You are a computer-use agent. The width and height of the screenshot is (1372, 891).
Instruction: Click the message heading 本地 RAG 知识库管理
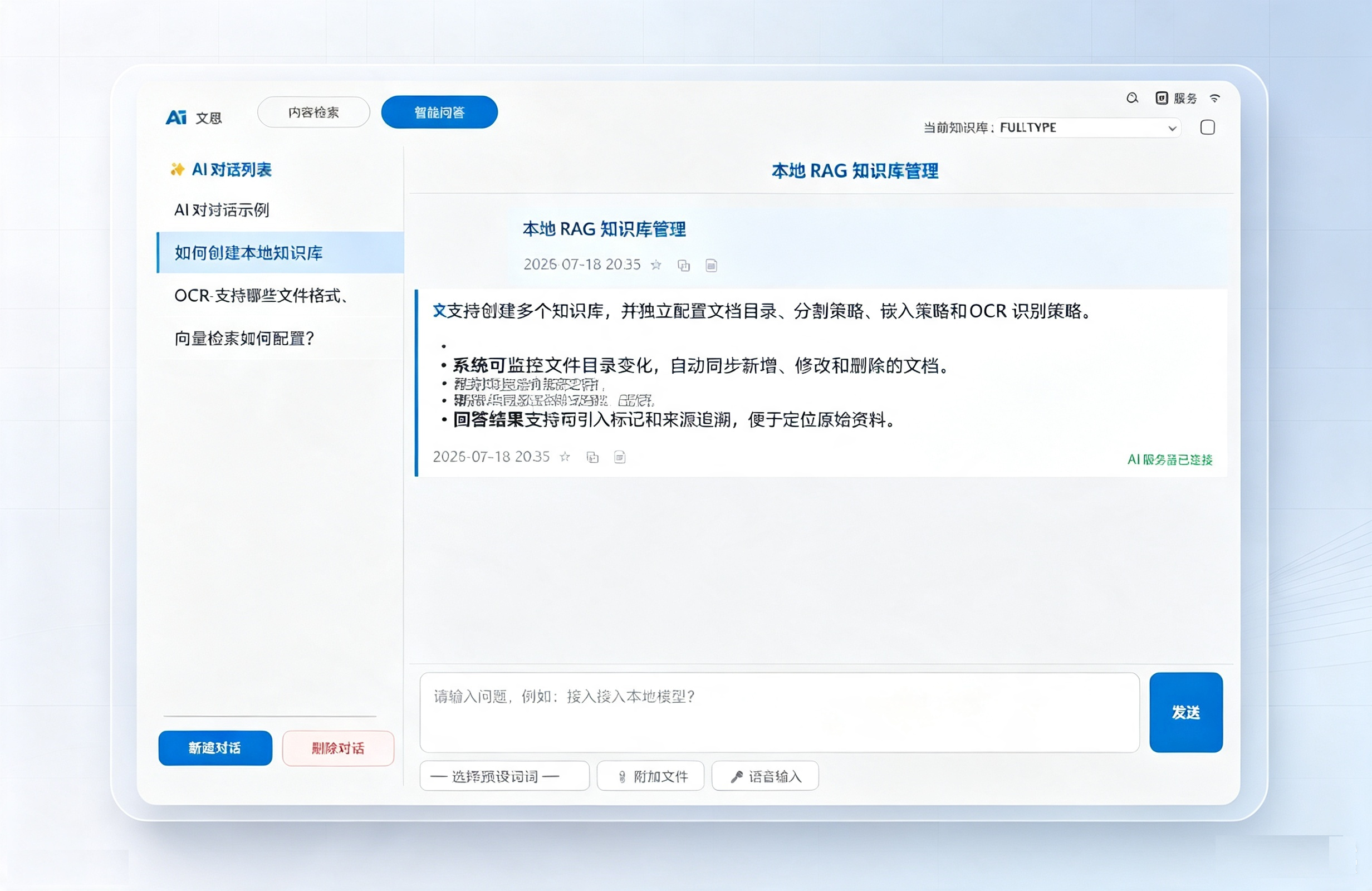tap(604, 229)
